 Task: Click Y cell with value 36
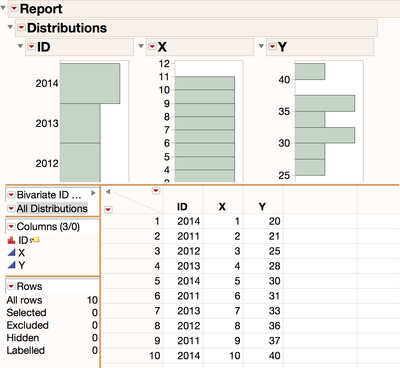point(274,326)
